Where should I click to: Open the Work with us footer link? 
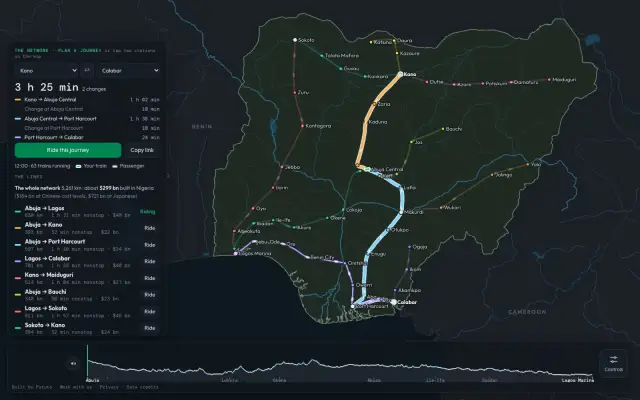click(76, 387)
